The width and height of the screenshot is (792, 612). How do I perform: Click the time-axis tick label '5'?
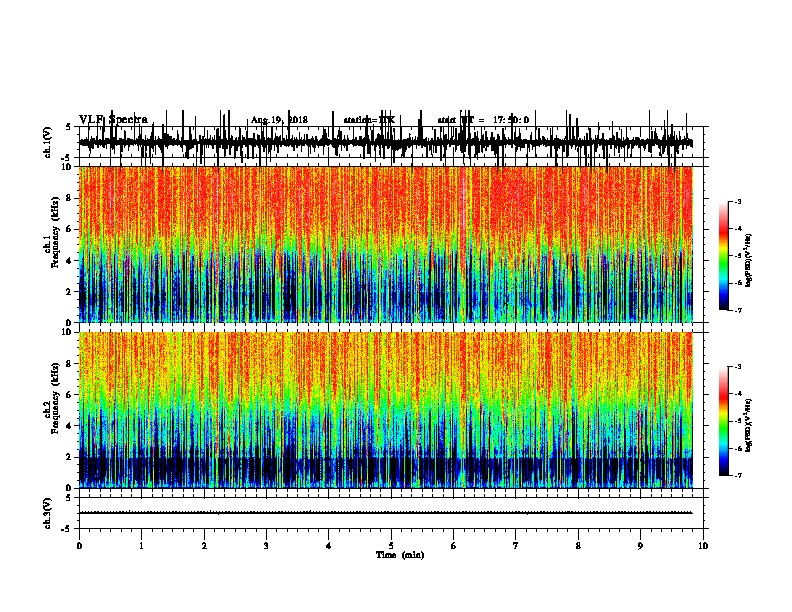391,546
